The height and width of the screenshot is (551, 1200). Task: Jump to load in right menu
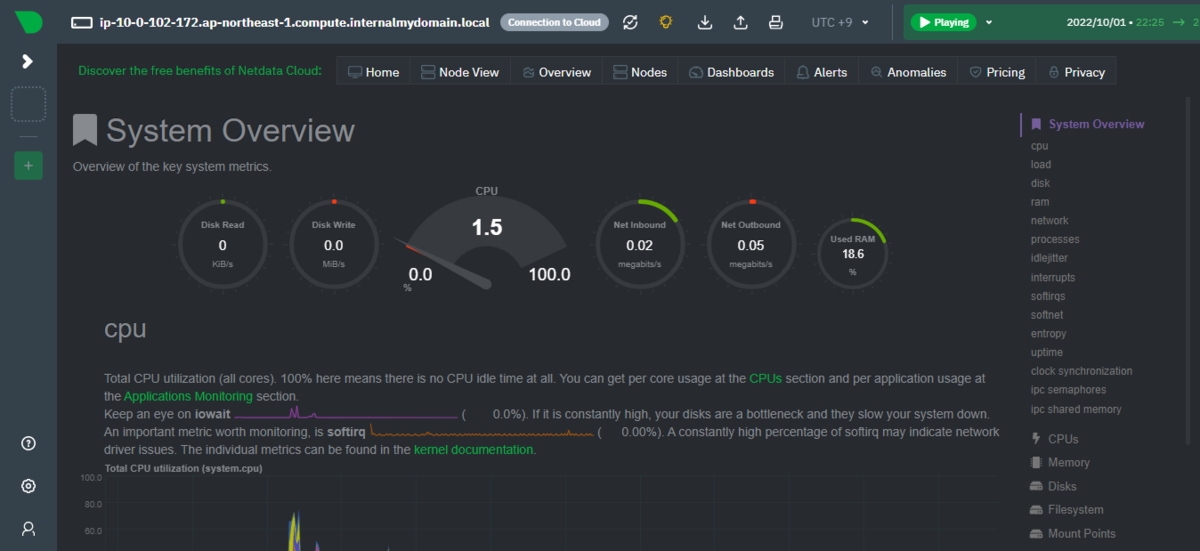click(1040, 164)
